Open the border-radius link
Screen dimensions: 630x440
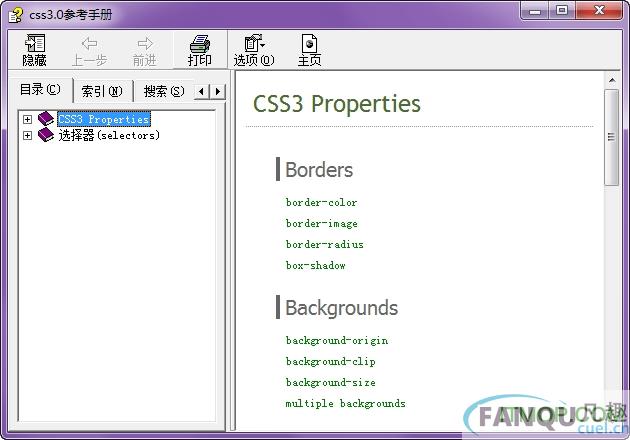pos(325,244)
